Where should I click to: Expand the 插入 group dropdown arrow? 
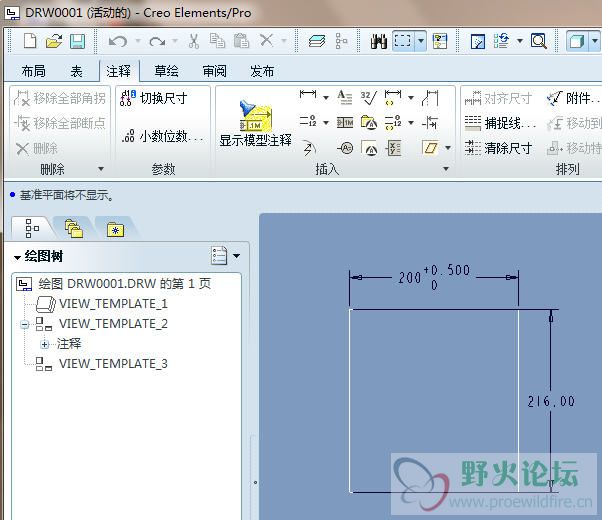(x=446, y=169)
